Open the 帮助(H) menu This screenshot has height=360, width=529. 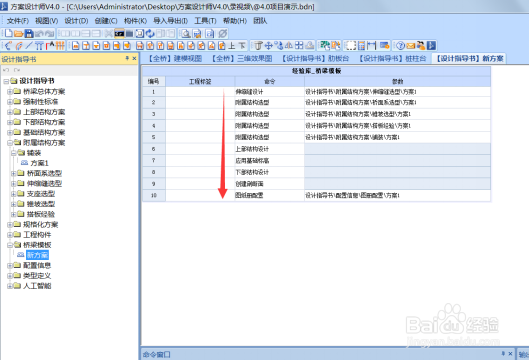[x=235, y=21]
